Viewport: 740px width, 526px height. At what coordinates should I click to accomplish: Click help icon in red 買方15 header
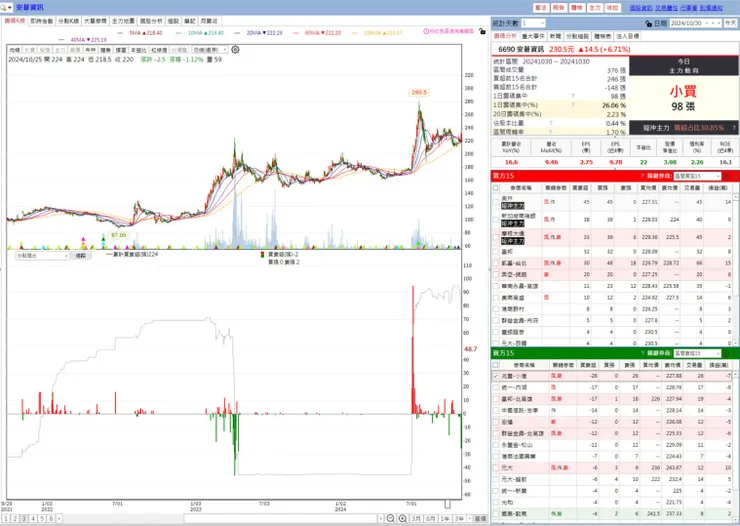tap(642, 176)
